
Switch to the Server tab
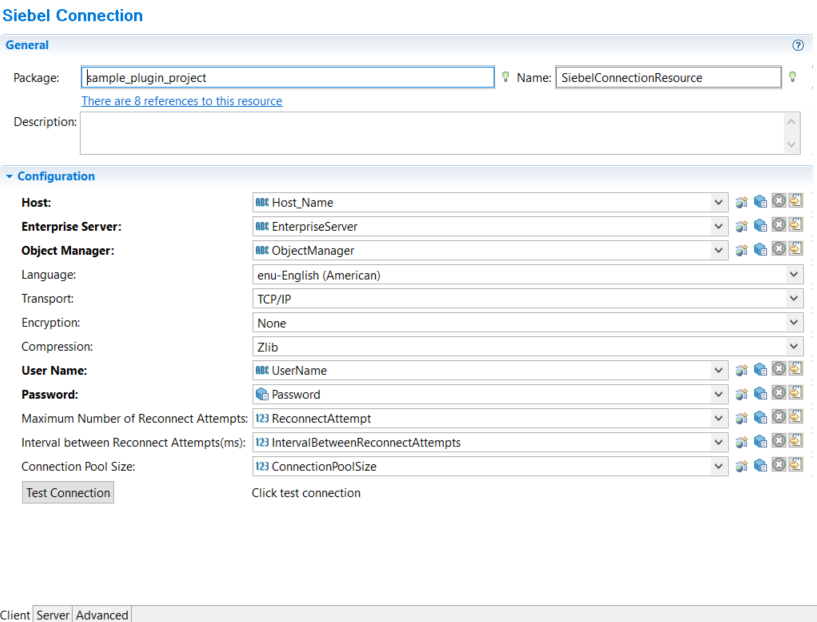click(x=53, y=615)
